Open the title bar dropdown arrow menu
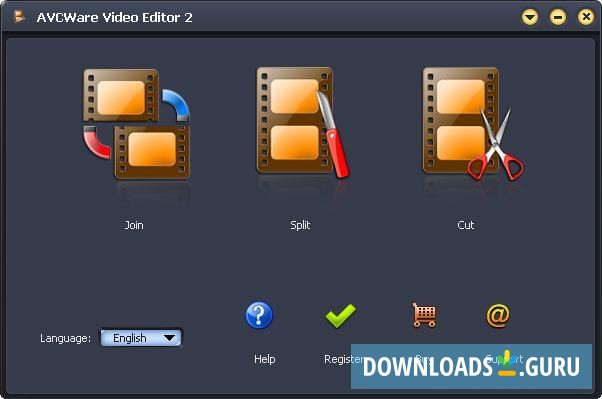The image size is (602, 399). click(530, 17)
